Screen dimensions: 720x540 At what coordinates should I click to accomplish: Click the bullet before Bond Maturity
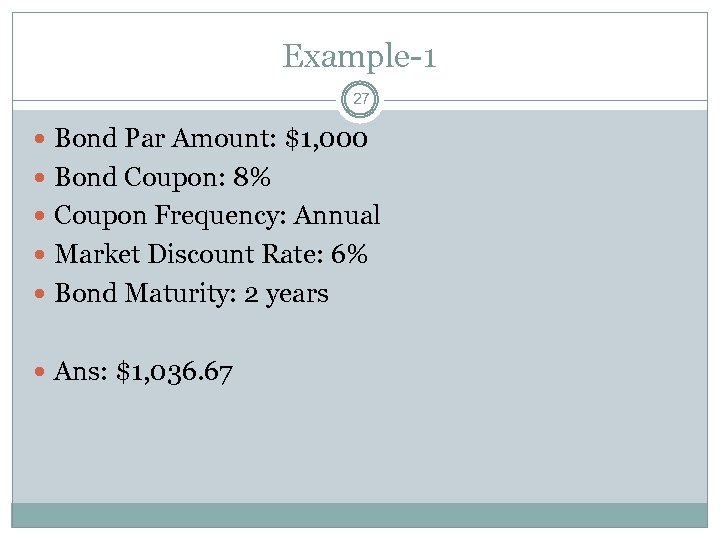(40, 294)
